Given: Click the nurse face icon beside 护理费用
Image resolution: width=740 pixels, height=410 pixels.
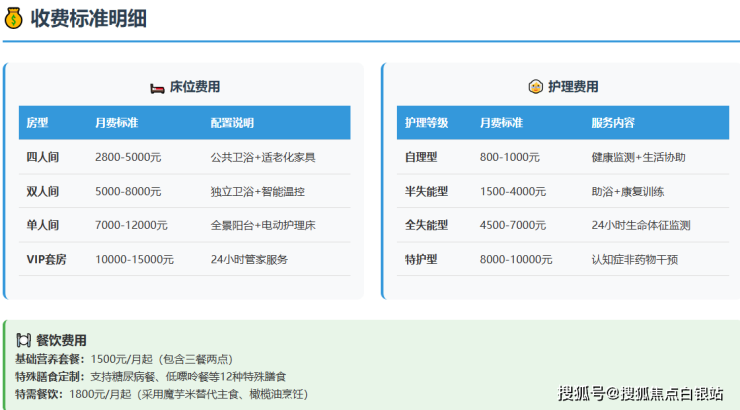Looking at the screenshot, I should tap(536, 87).
